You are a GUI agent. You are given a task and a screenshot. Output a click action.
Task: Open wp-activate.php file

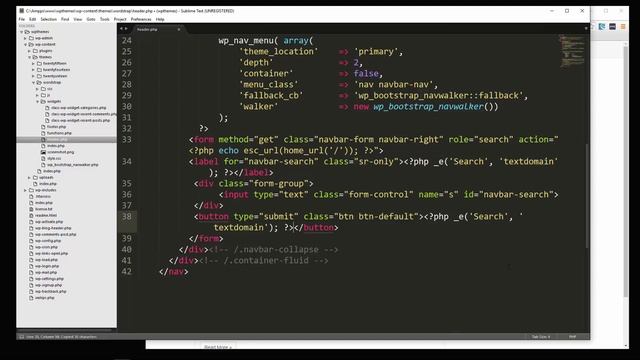pos(49,222)
